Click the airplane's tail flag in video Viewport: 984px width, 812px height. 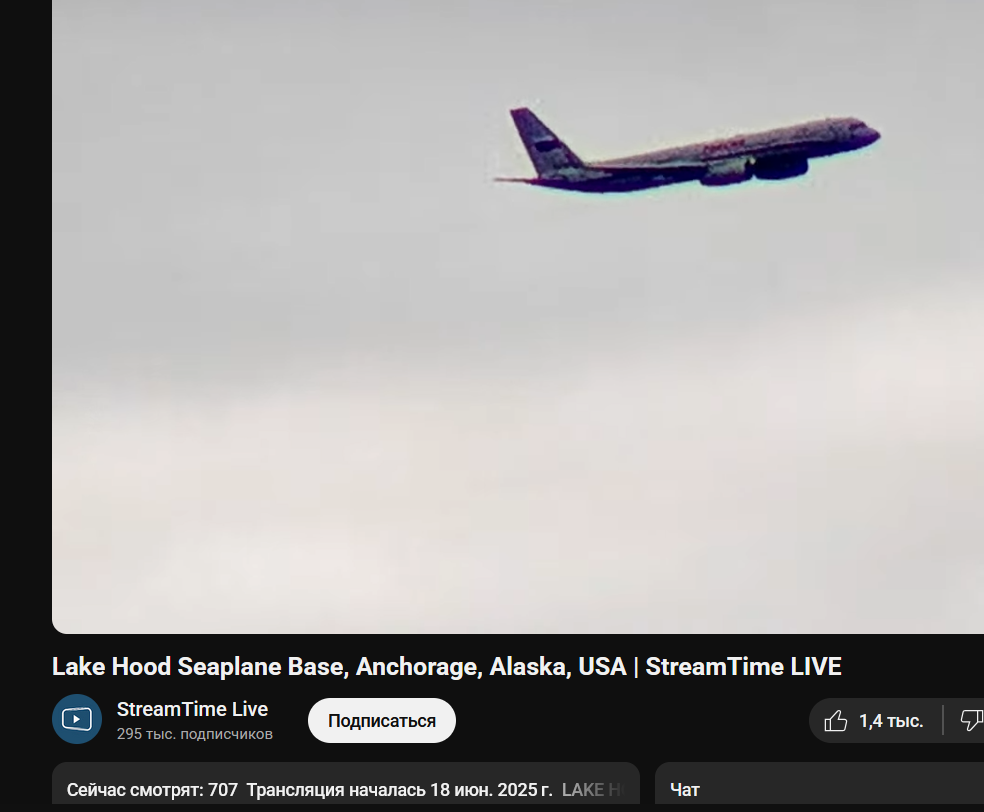tap(545, 146)
